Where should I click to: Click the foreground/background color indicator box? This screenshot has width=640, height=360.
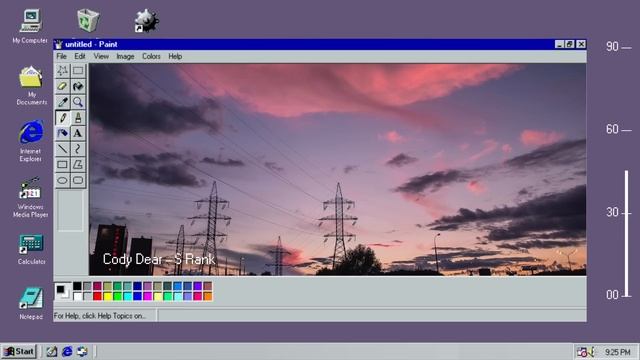[x=62, y=291]
